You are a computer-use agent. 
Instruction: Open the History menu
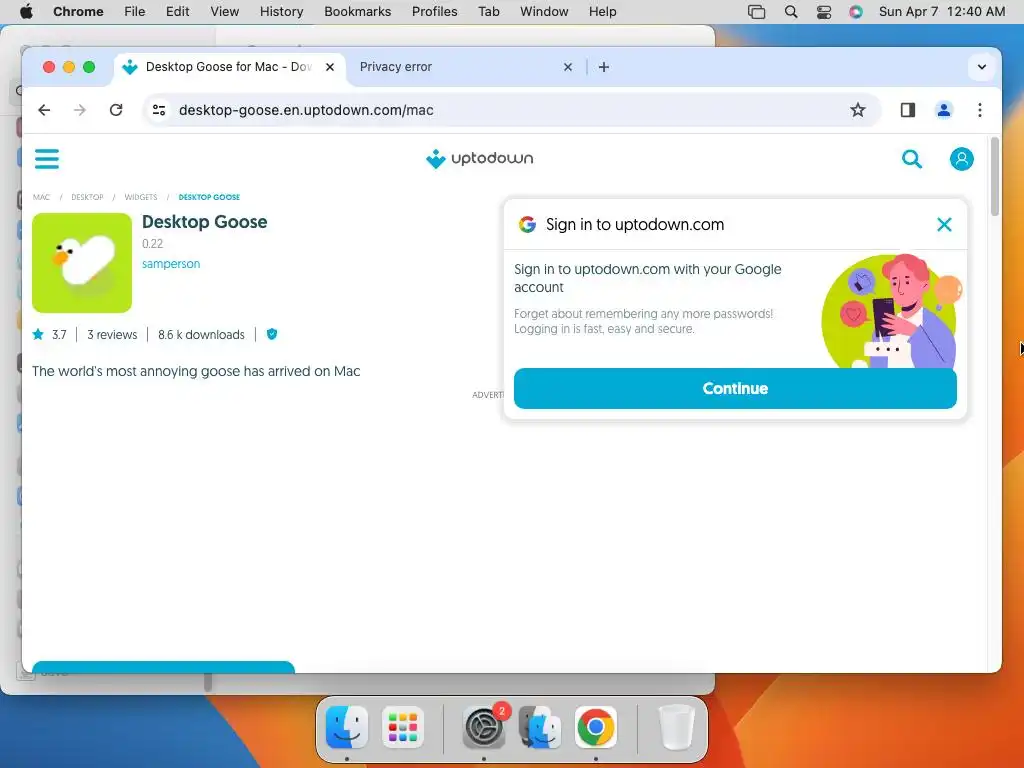pos(281,12)
